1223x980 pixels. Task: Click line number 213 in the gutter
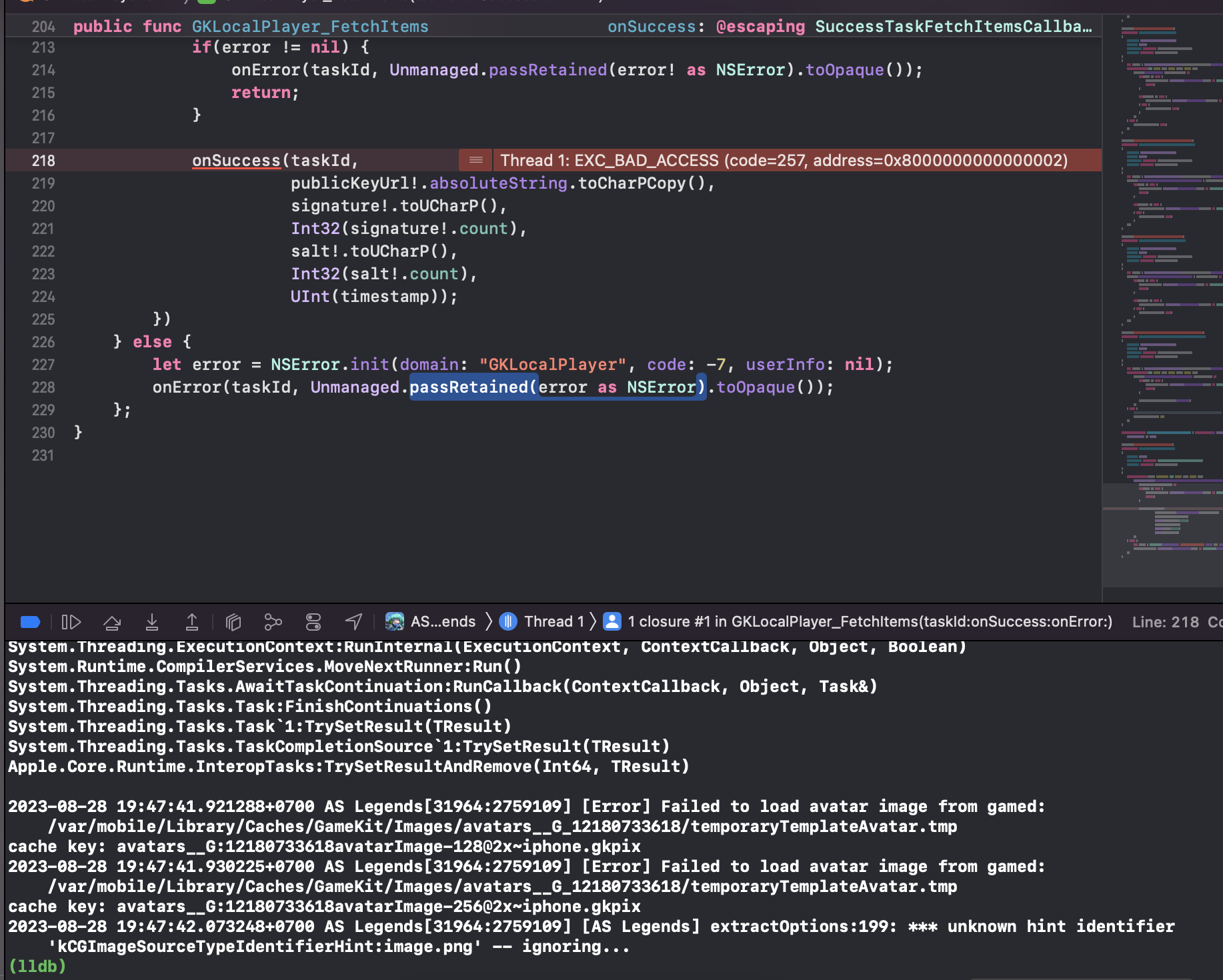pos(43,47)
